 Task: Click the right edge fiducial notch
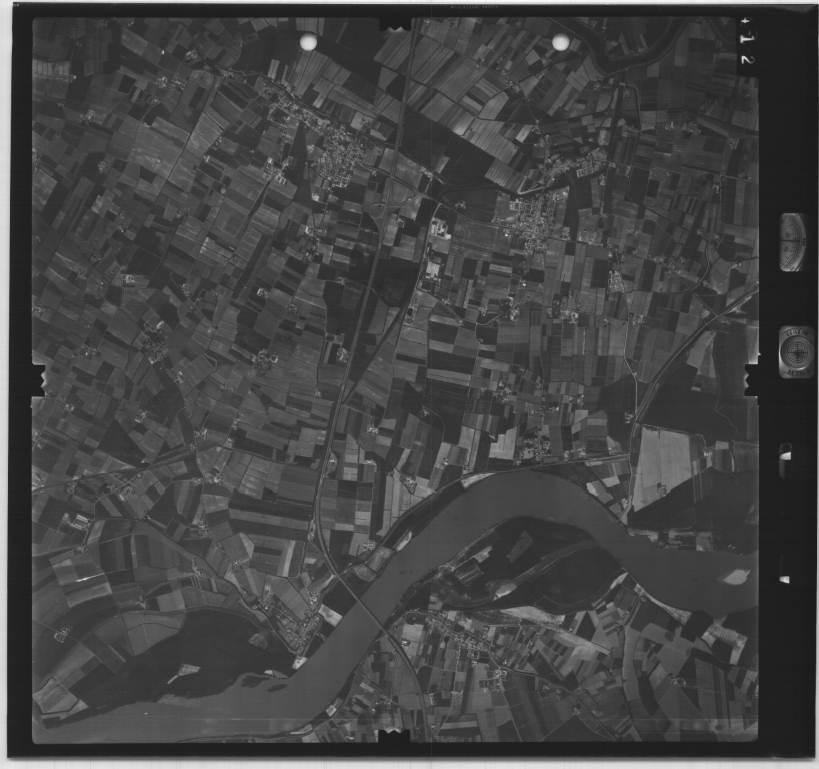752,380
